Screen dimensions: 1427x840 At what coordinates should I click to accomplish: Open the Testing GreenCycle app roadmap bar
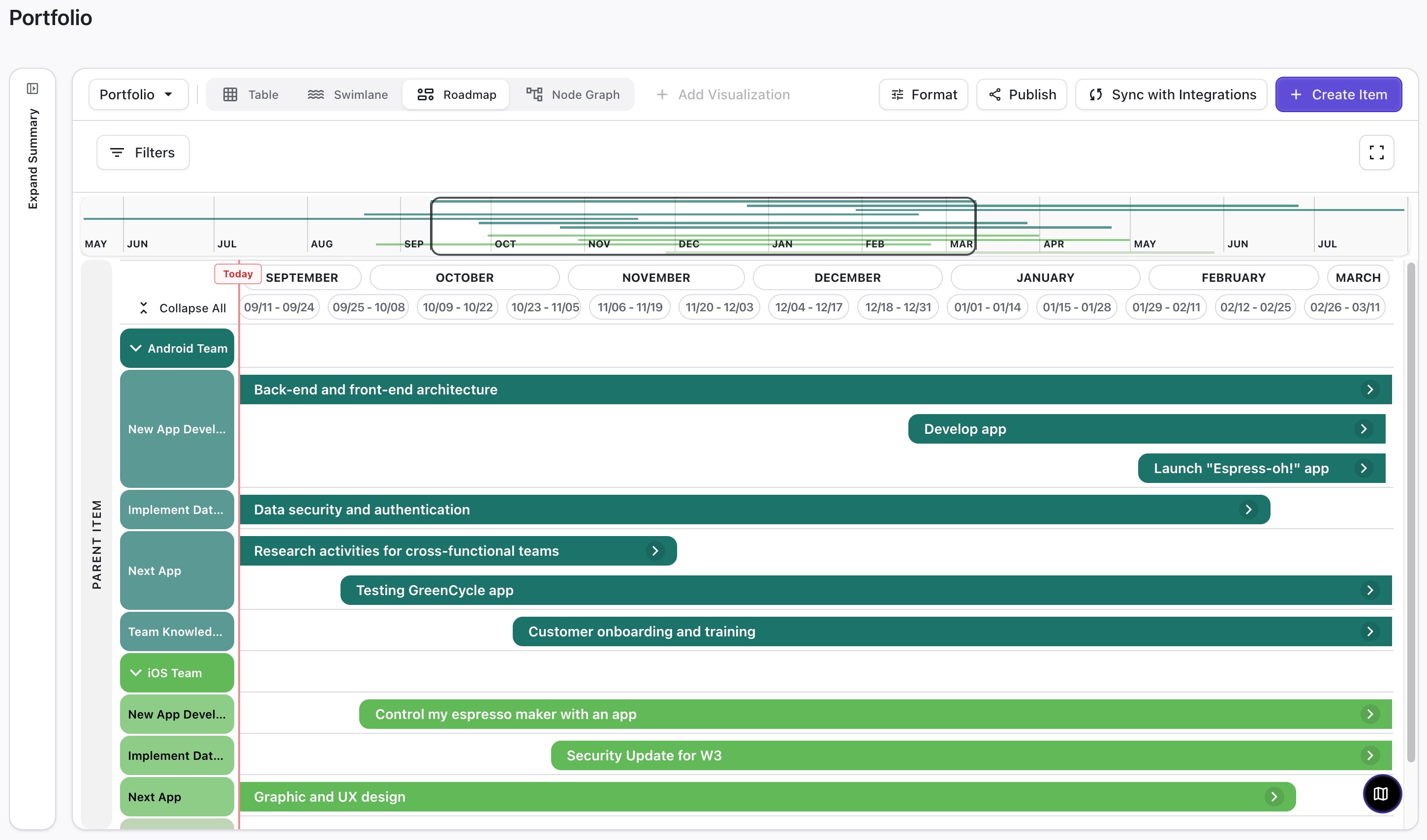pyautogui.click(x=866, y=590)
